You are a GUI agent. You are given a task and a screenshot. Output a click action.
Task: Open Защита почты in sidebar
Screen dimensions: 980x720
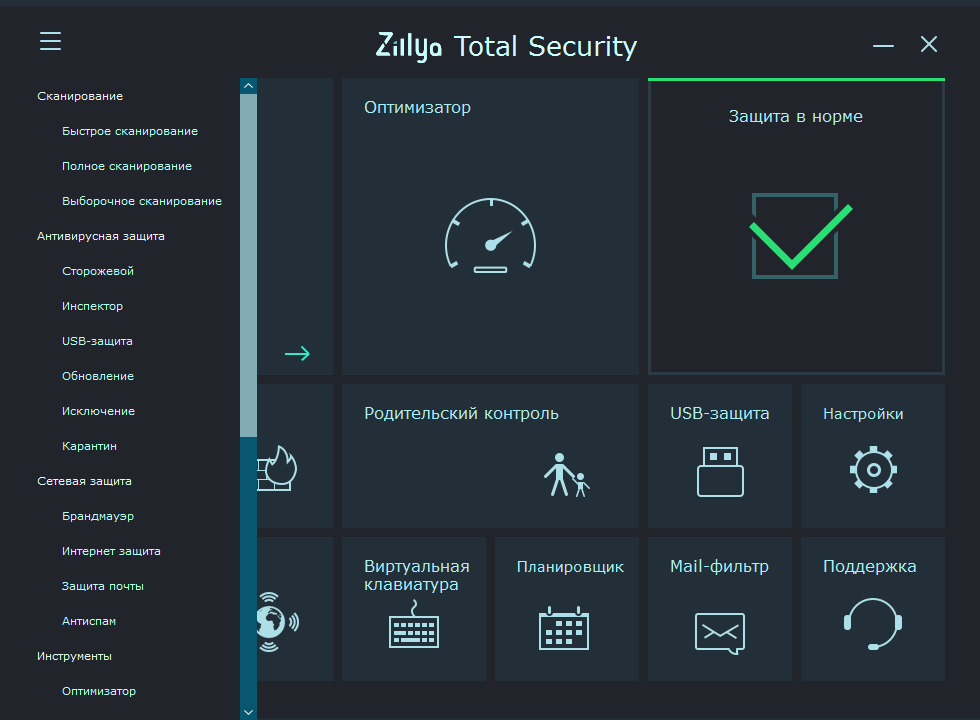102,586
